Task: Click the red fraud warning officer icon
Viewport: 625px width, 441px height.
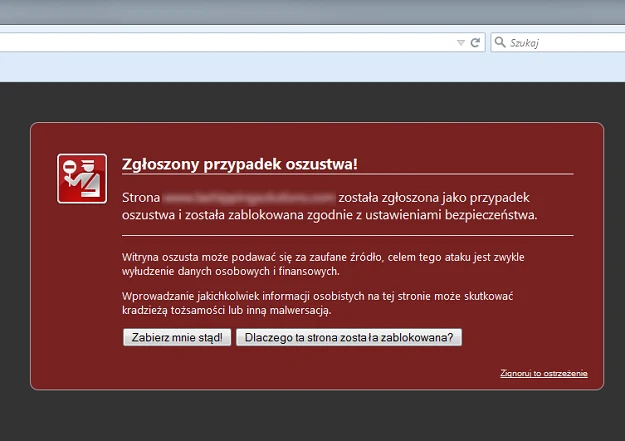Action: 81,179
